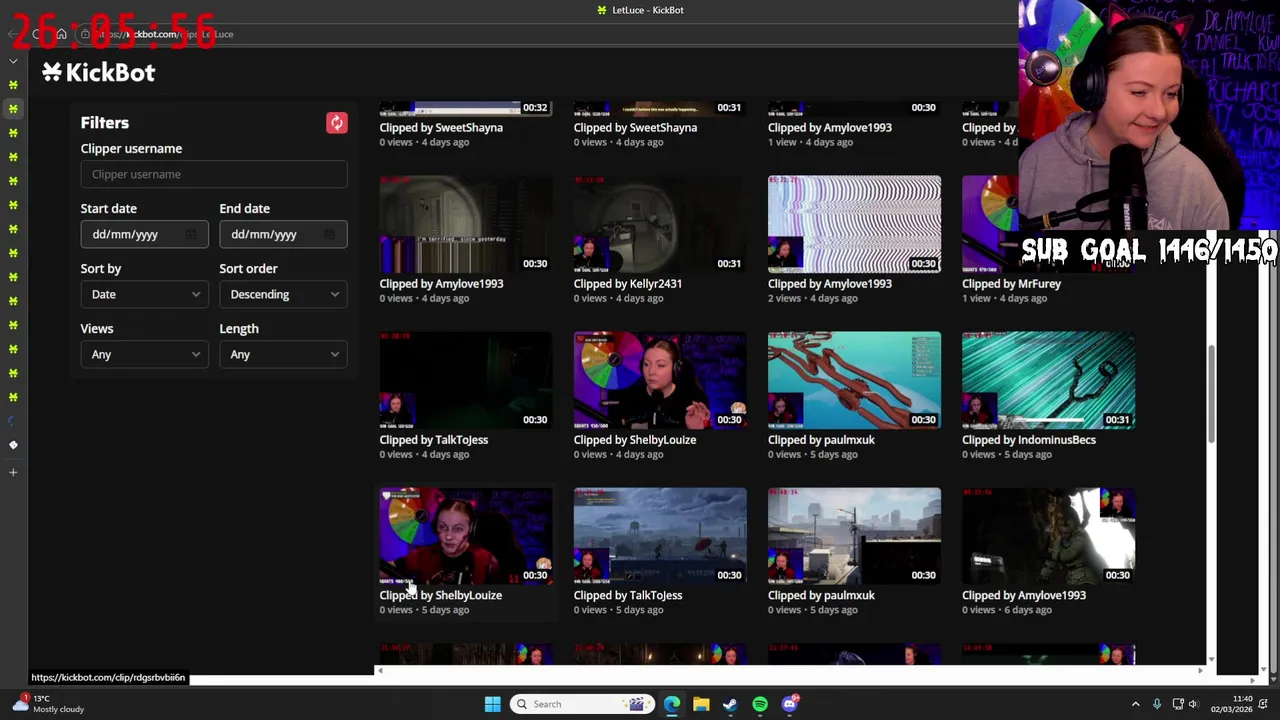Click the page vertical scrollbar thumb
This screenshot has width=1280, height=720.
click(x=1211, y=396)
